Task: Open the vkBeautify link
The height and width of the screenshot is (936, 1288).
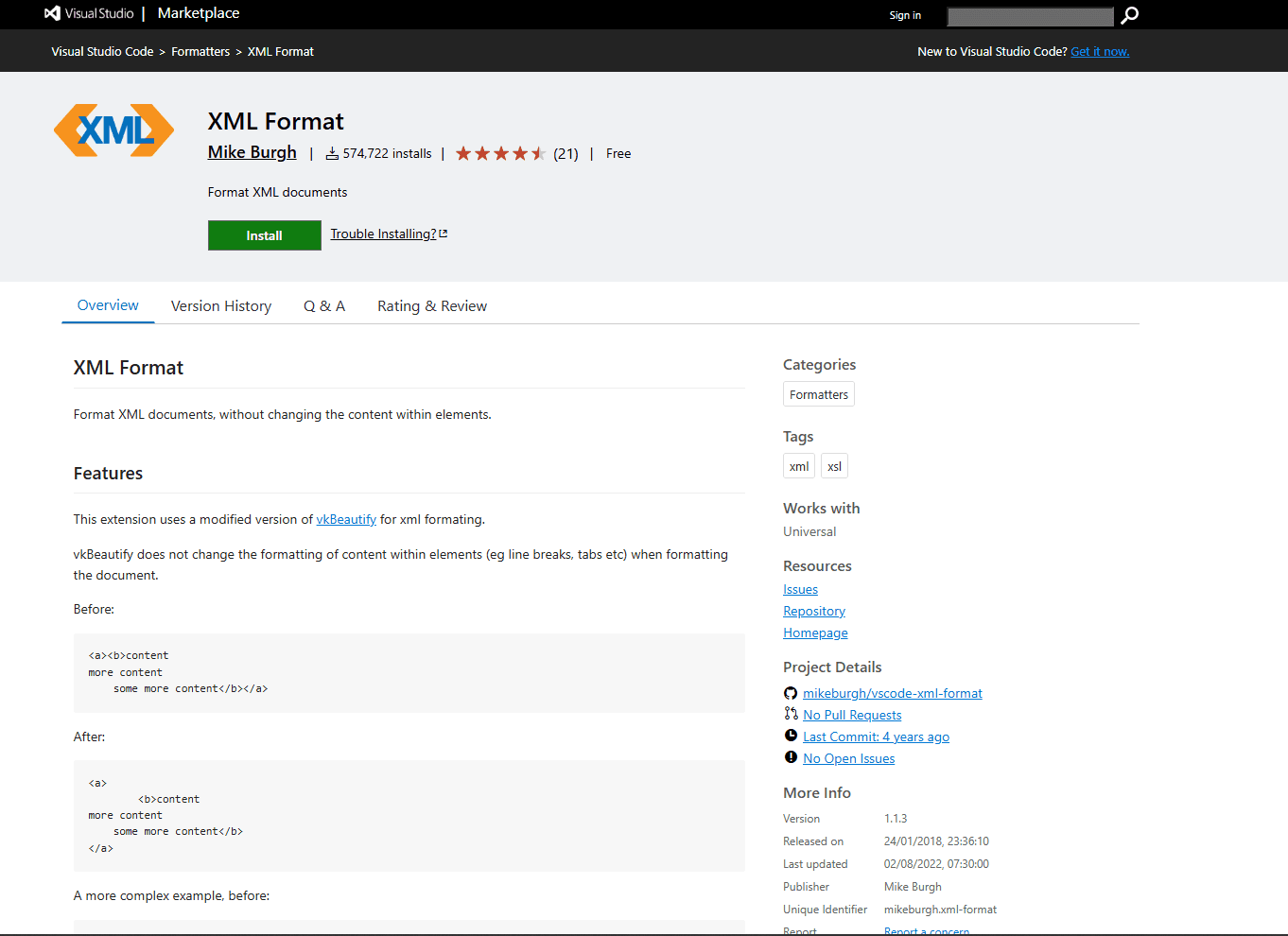Action: [x=346, y=519]
